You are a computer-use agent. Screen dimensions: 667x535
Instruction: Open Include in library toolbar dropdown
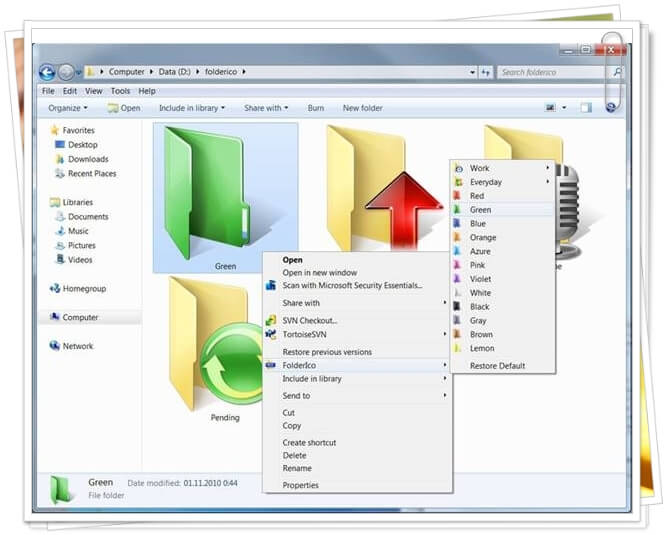point(192,108)
